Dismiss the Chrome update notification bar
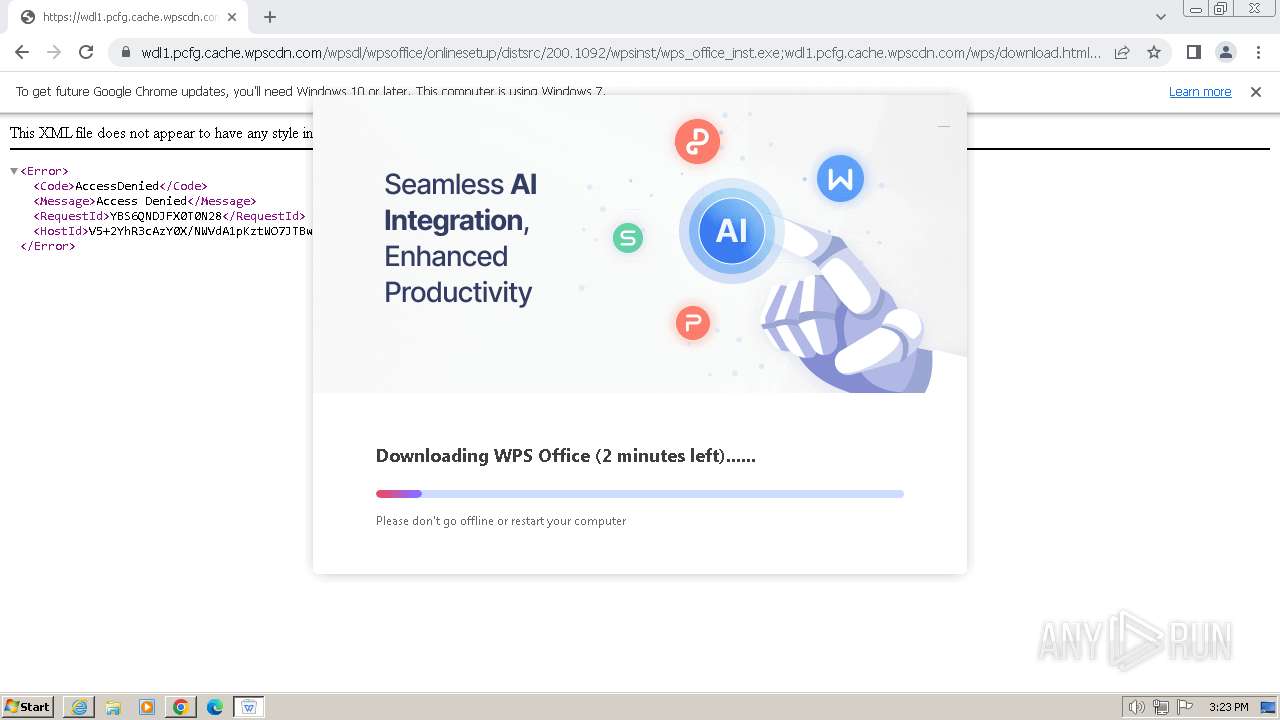The height and width of the screenshot is (720, 1280). tap(1256, 92)
